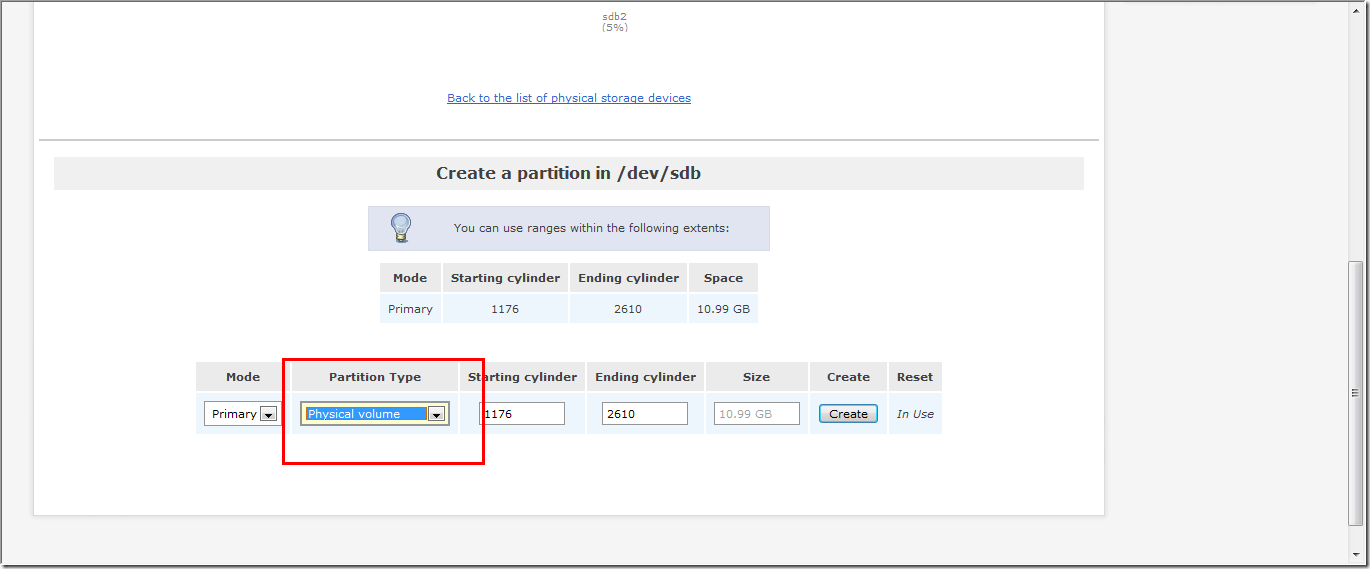The height and width of the screenshot is (569, 1370).
Task: Click the In Use reset text
Action: pyautogui.click(x=914, y=414)
